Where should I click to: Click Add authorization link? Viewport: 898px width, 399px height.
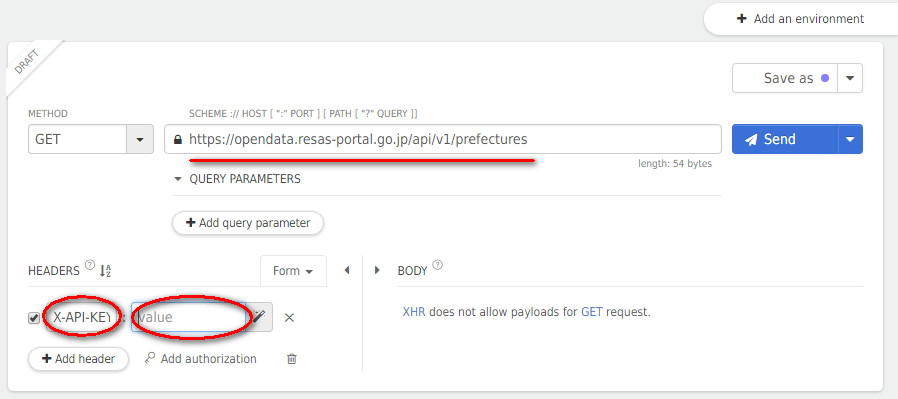[200, 359]
